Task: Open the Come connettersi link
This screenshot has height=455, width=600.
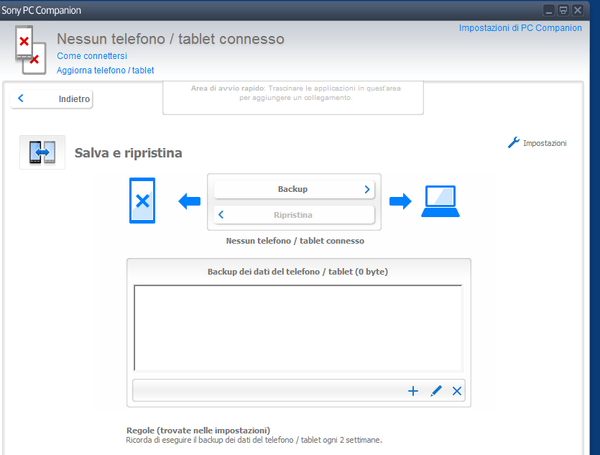Action: pos(92,56)
